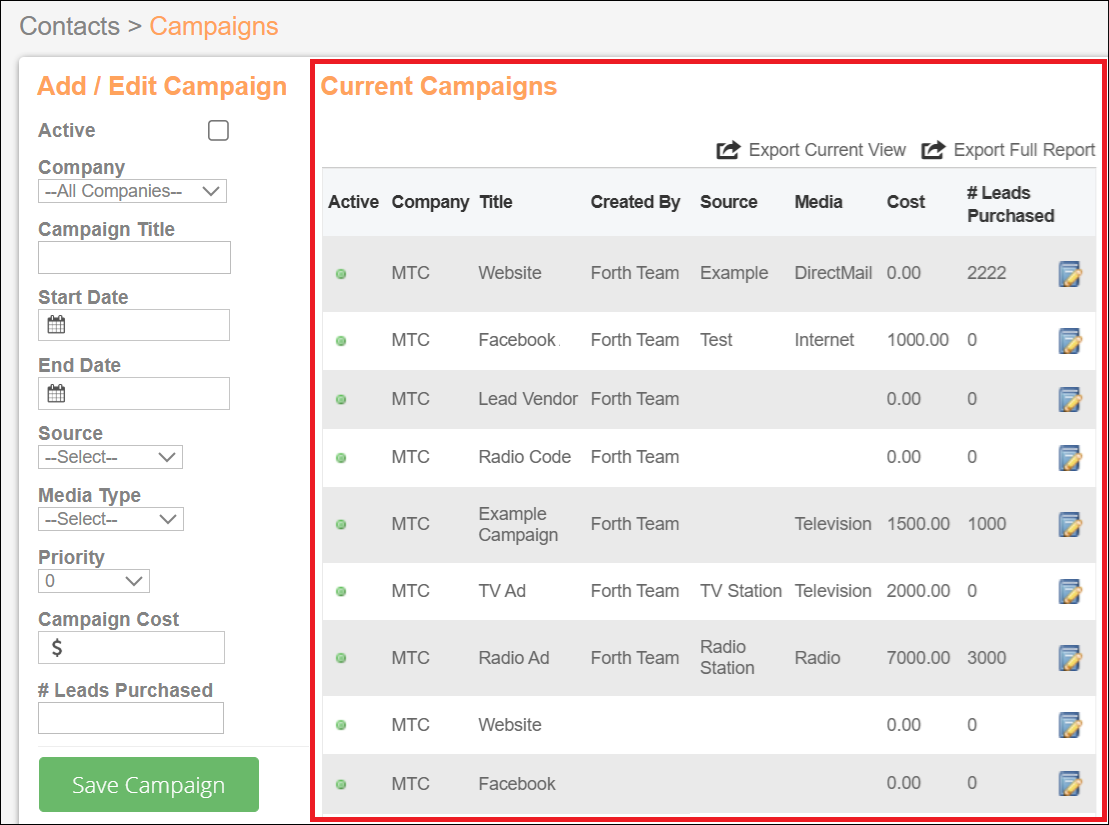Open edit icon for Radio Code campaign

1069,458
